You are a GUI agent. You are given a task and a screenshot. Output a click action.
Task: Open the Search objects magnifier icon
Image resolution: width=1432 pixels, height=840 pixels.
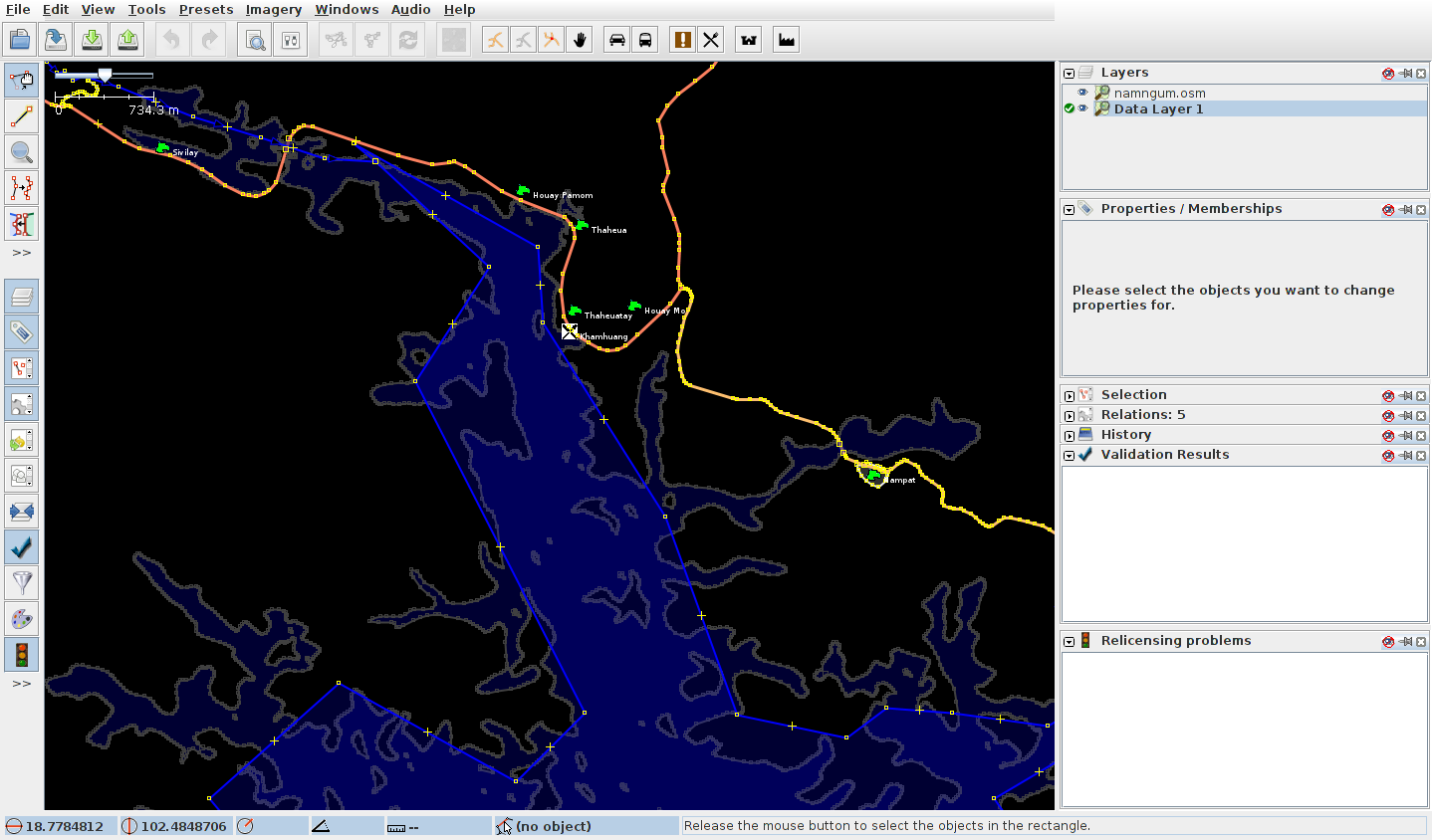tap(255, 40)
